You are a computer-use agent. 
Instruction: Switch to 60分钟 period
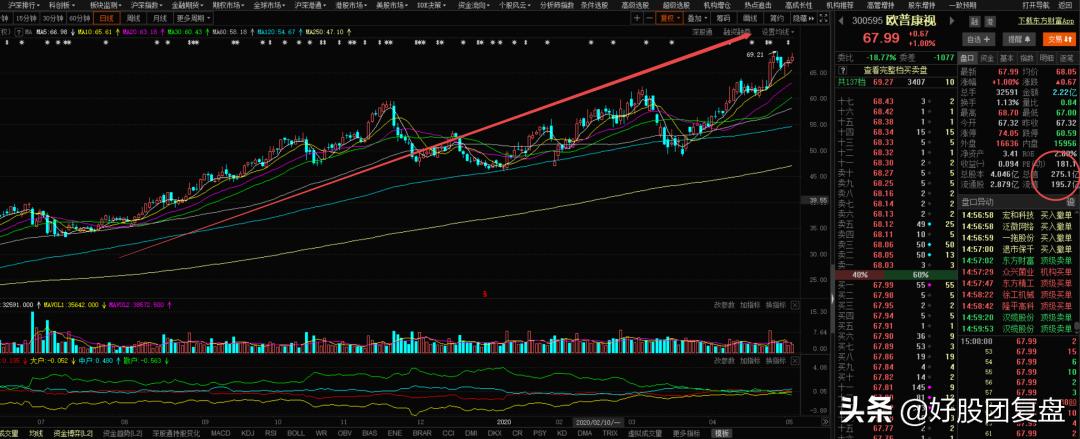click(79, 19)
